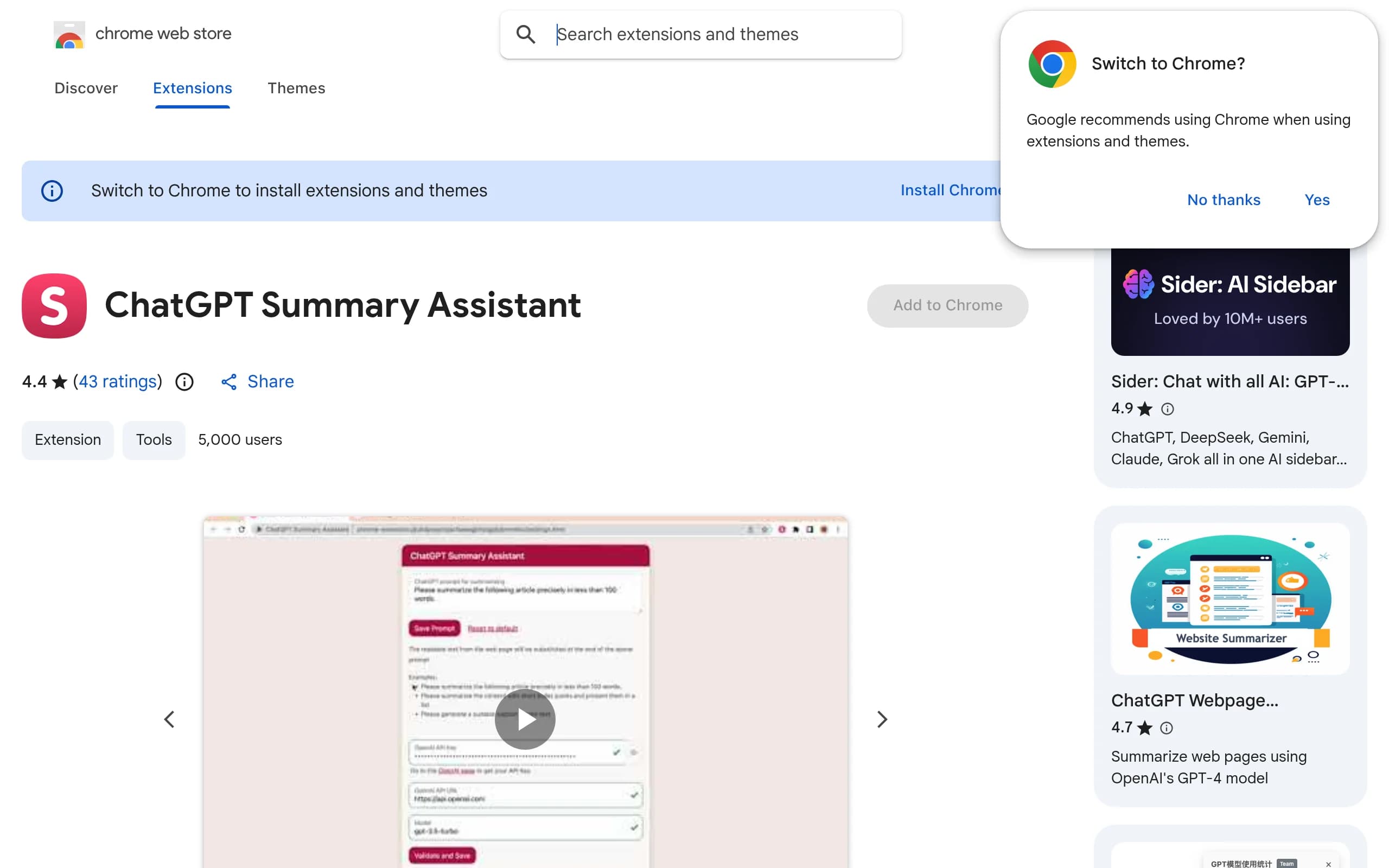The image size is (1389, 868).
Task: Click the 5,000 users text
Action: pyautogui.click(x=240, y=440)
